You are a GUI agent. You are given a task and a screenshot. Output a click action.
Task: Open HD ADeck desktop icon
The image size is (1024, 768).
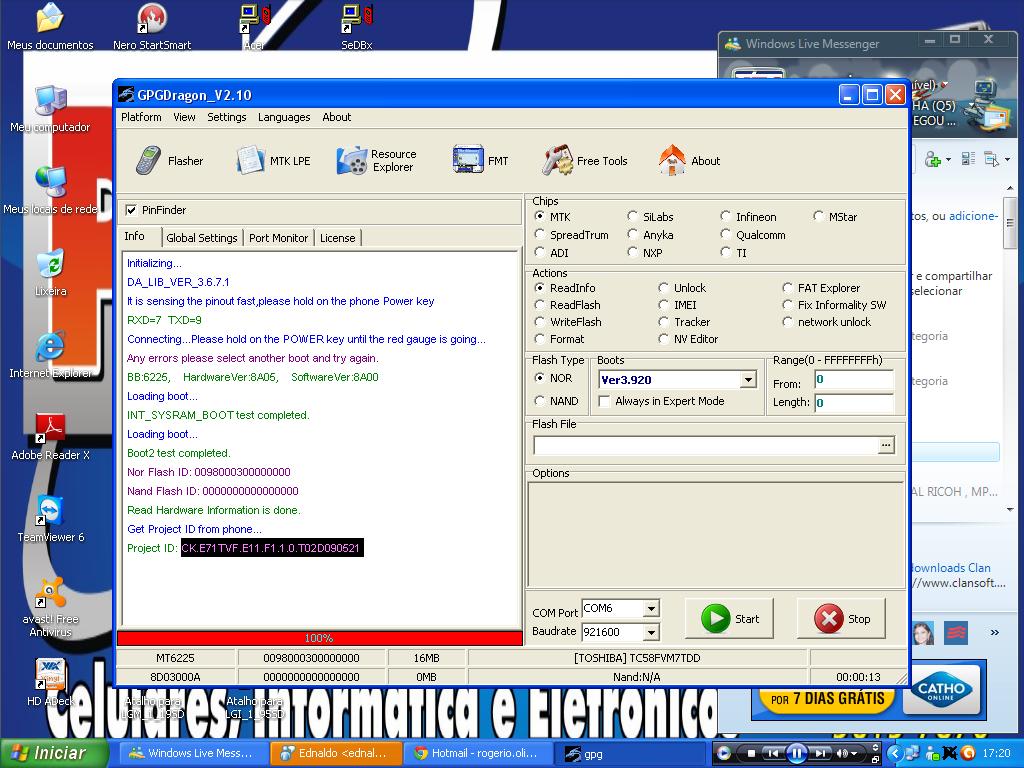(x=50, y=683)
